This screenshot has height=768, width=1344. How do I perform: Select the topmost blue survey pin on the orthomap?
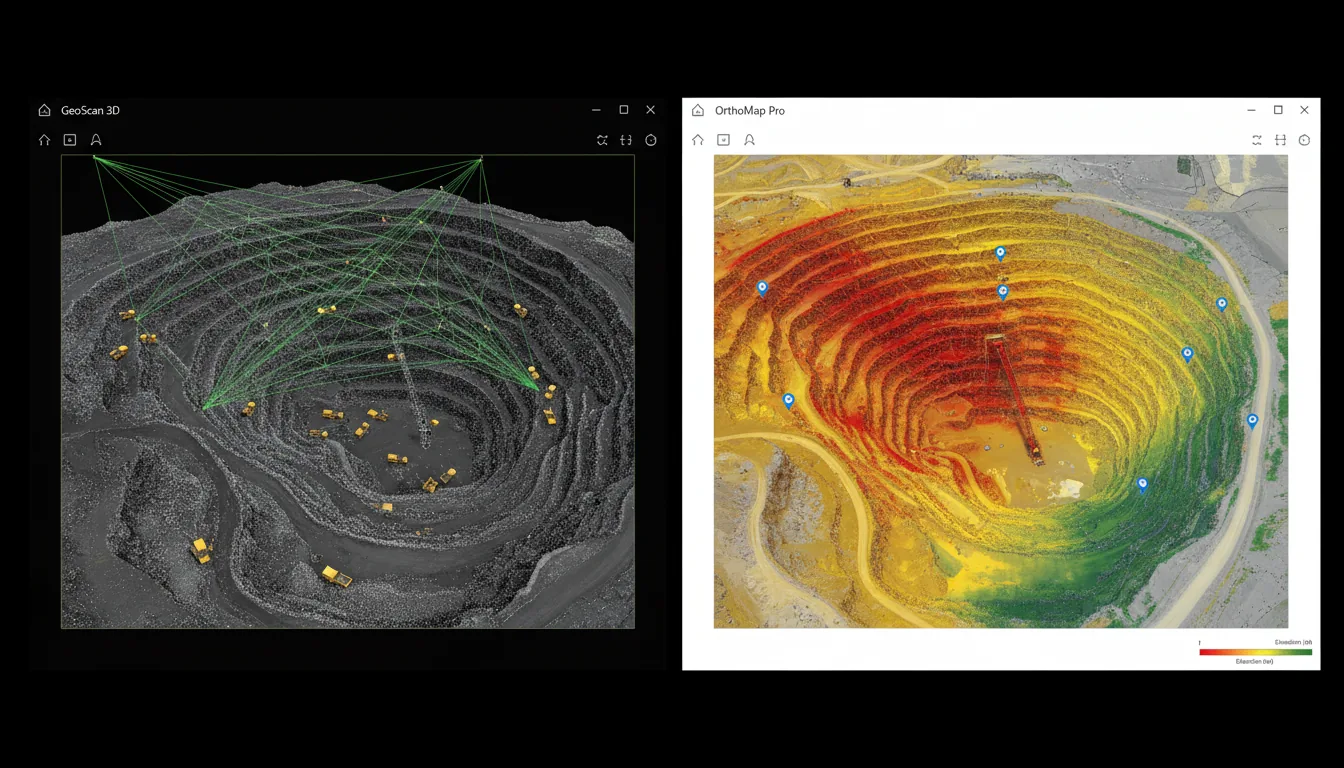tap(999, 253)
